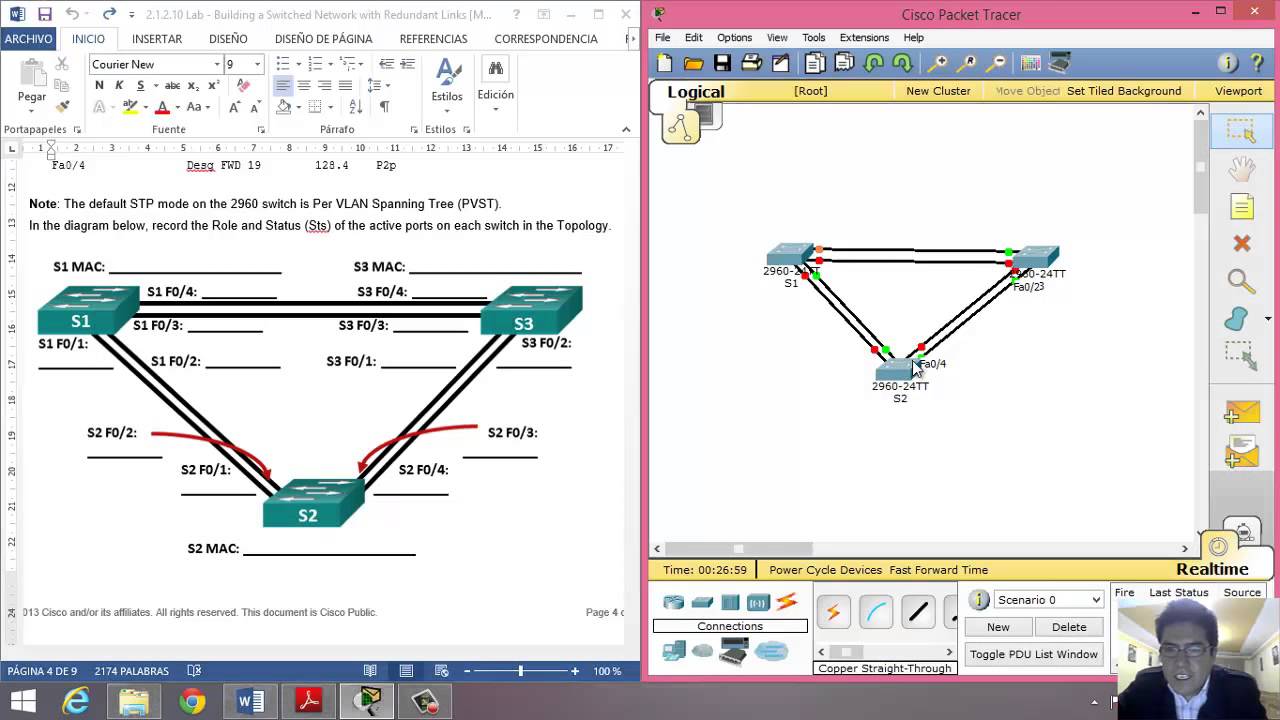This screenshot has height=720, width=1280.
Task: Pick console light-blue cable
Action: [x=875, y=612]
